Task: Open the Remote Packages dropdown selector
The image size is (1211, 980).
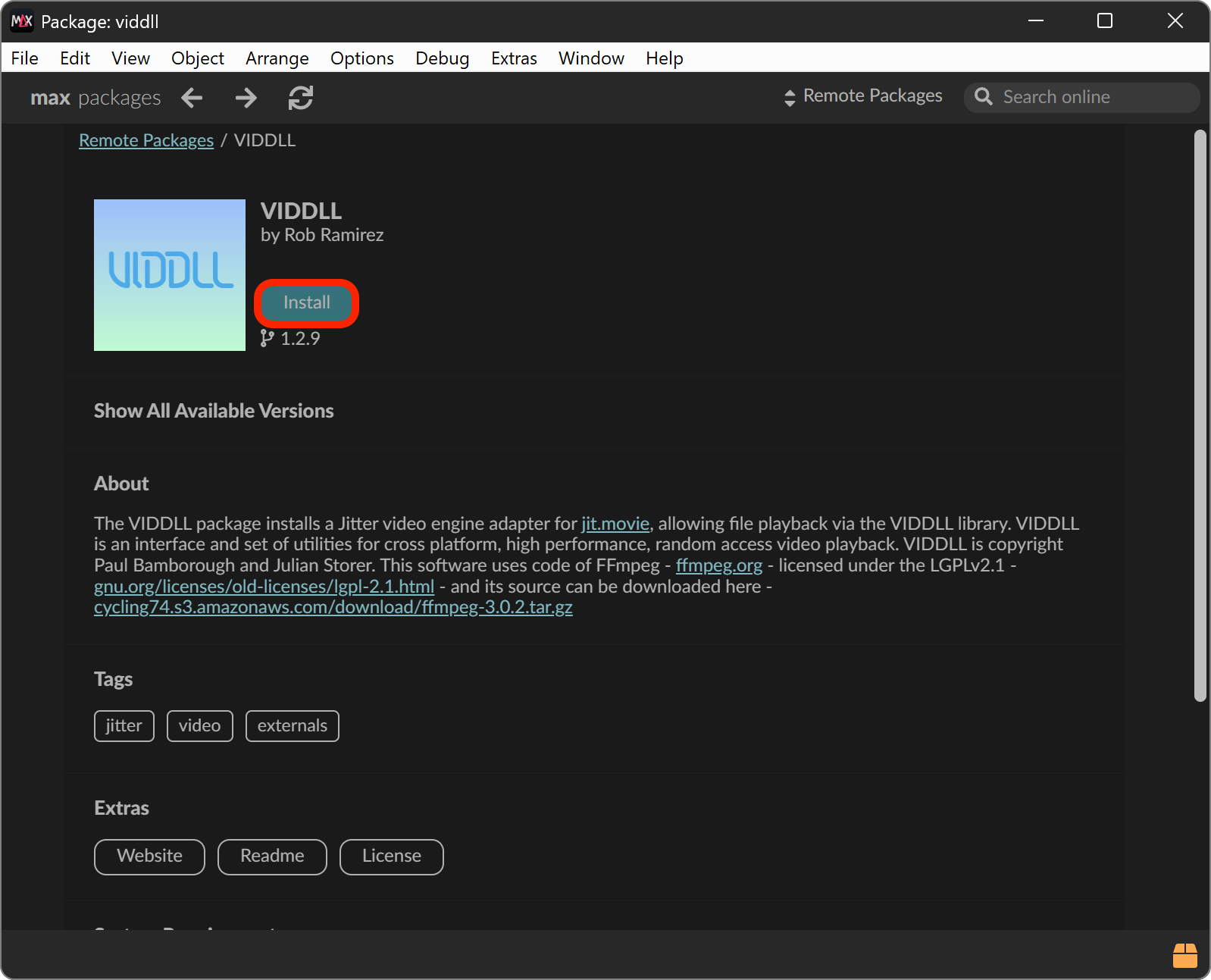Action: [x=863, y=96]
